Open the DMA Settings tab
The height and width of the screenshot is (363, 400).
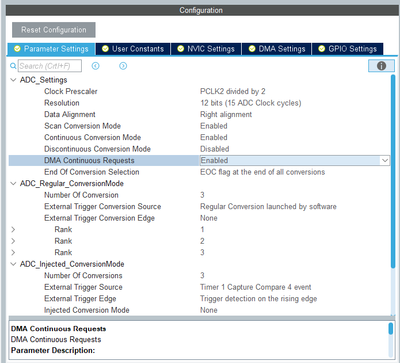pos(277,49)
